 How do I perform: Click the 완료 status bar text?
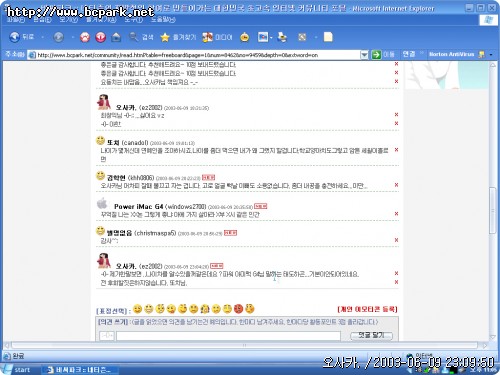18,356
